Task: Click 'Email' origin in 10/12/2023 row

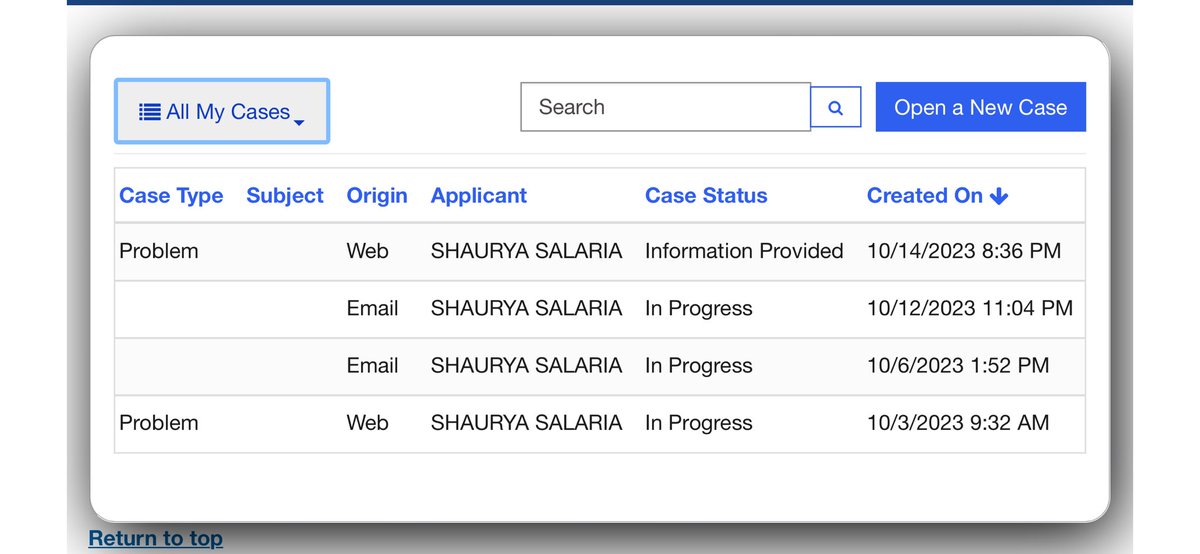Action: pyautogui.click(x=372, y=308)
